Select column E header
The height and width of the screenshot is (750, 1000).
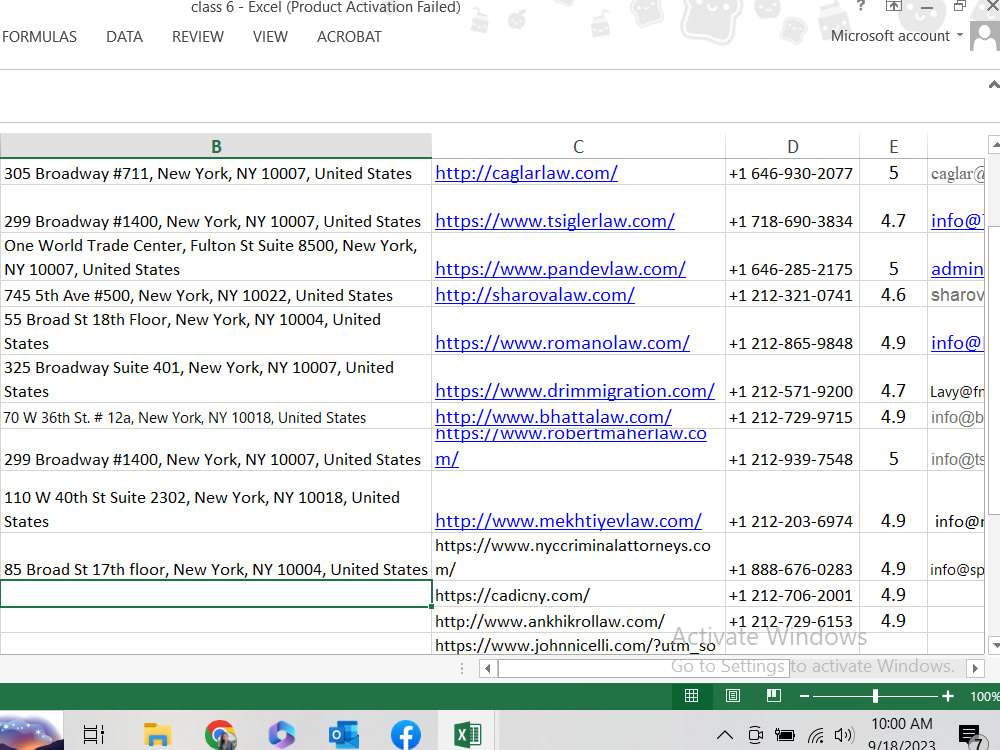point(893,147)
